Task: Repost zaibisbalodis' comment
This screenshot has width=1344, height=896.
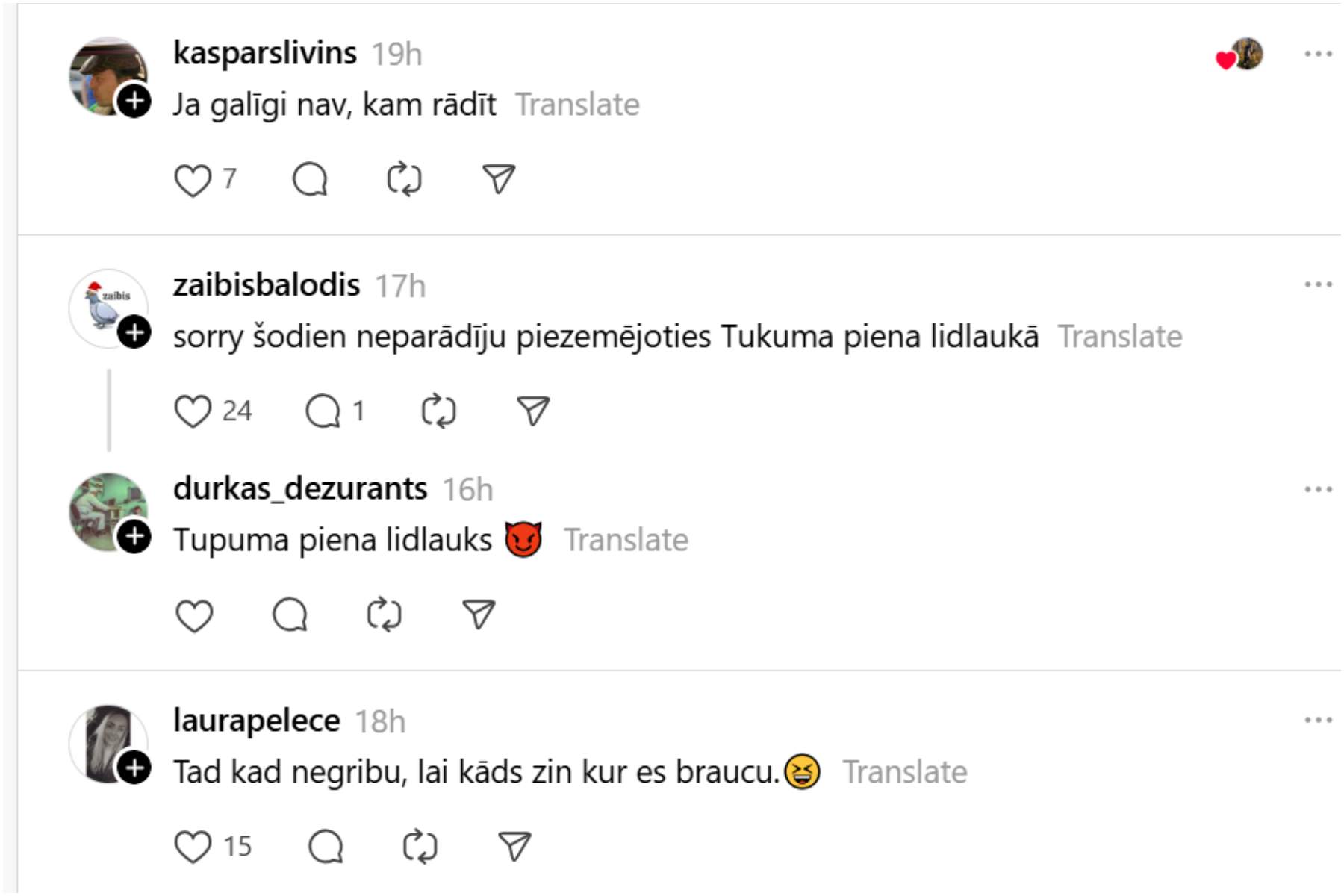Action: (x=438, y=411)
